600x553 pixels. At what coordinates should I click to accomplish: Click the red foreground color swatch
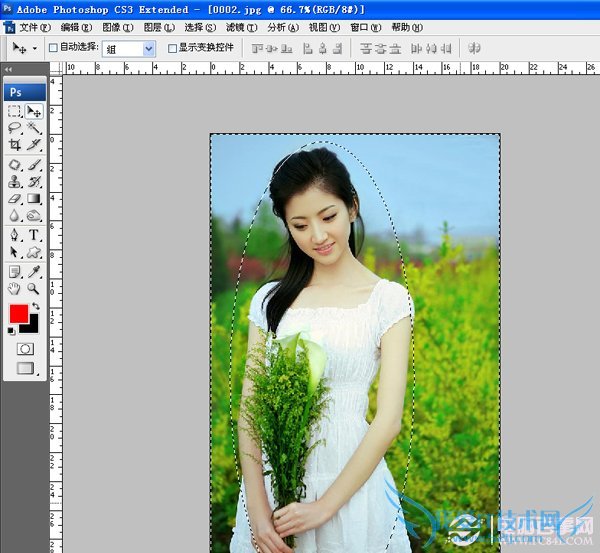18,313
